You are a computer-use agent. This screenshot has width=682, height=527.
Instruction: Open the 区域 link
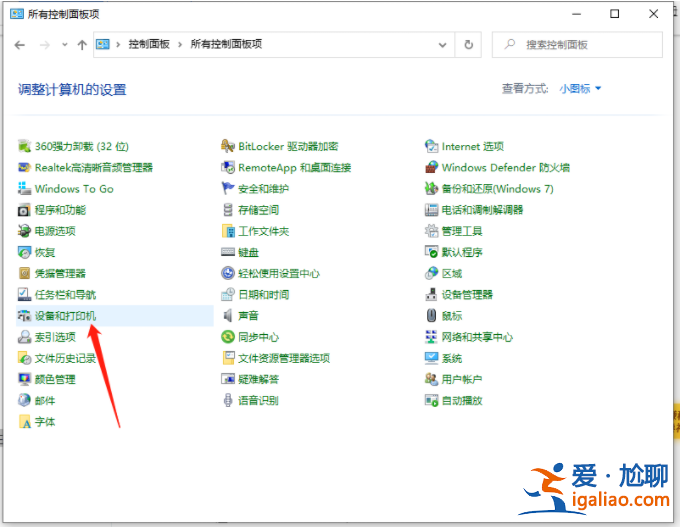[x=452, y=274]
